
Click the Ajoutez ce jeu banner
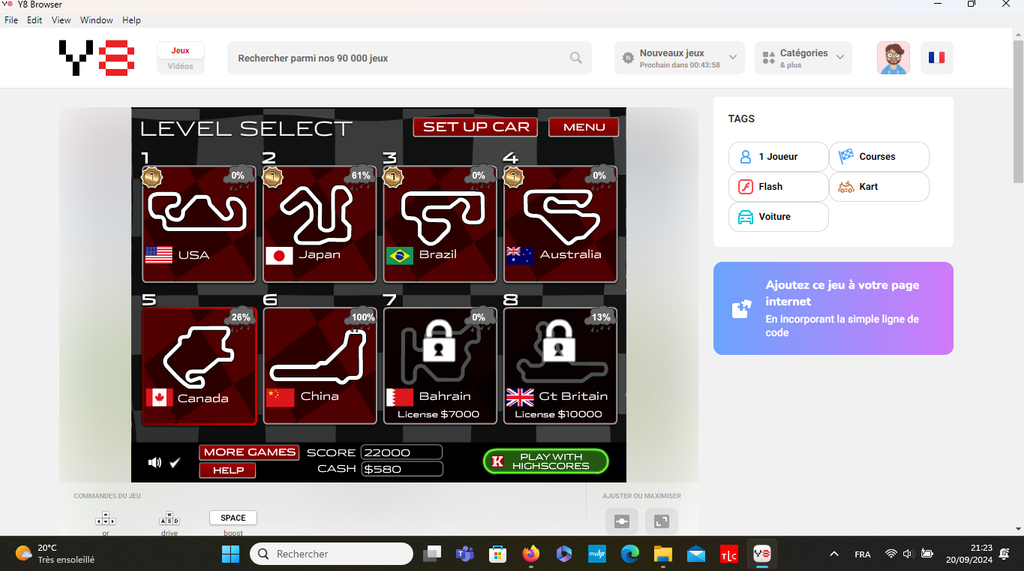click(833, 308)
